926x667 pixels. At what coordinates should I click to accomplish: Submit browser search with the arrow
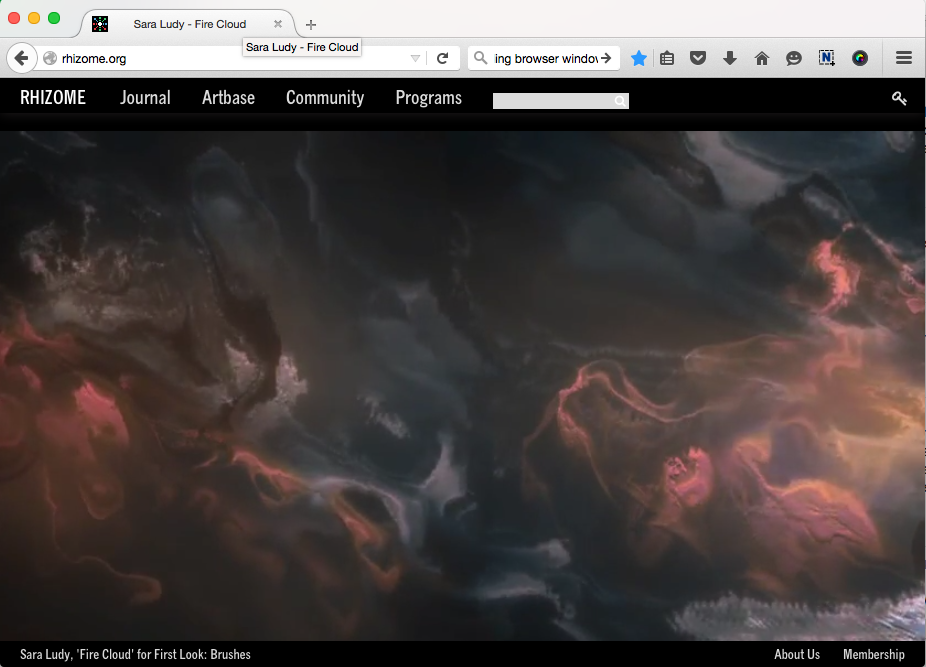606,58
